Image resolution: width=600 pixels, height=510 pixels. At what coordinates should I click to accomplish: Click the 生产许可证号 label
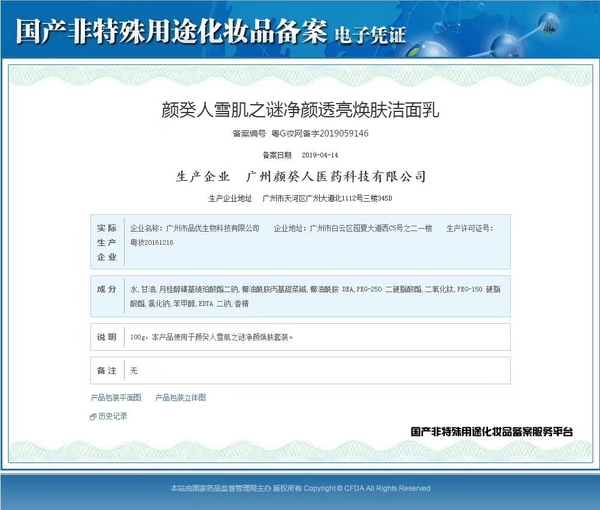470,228
